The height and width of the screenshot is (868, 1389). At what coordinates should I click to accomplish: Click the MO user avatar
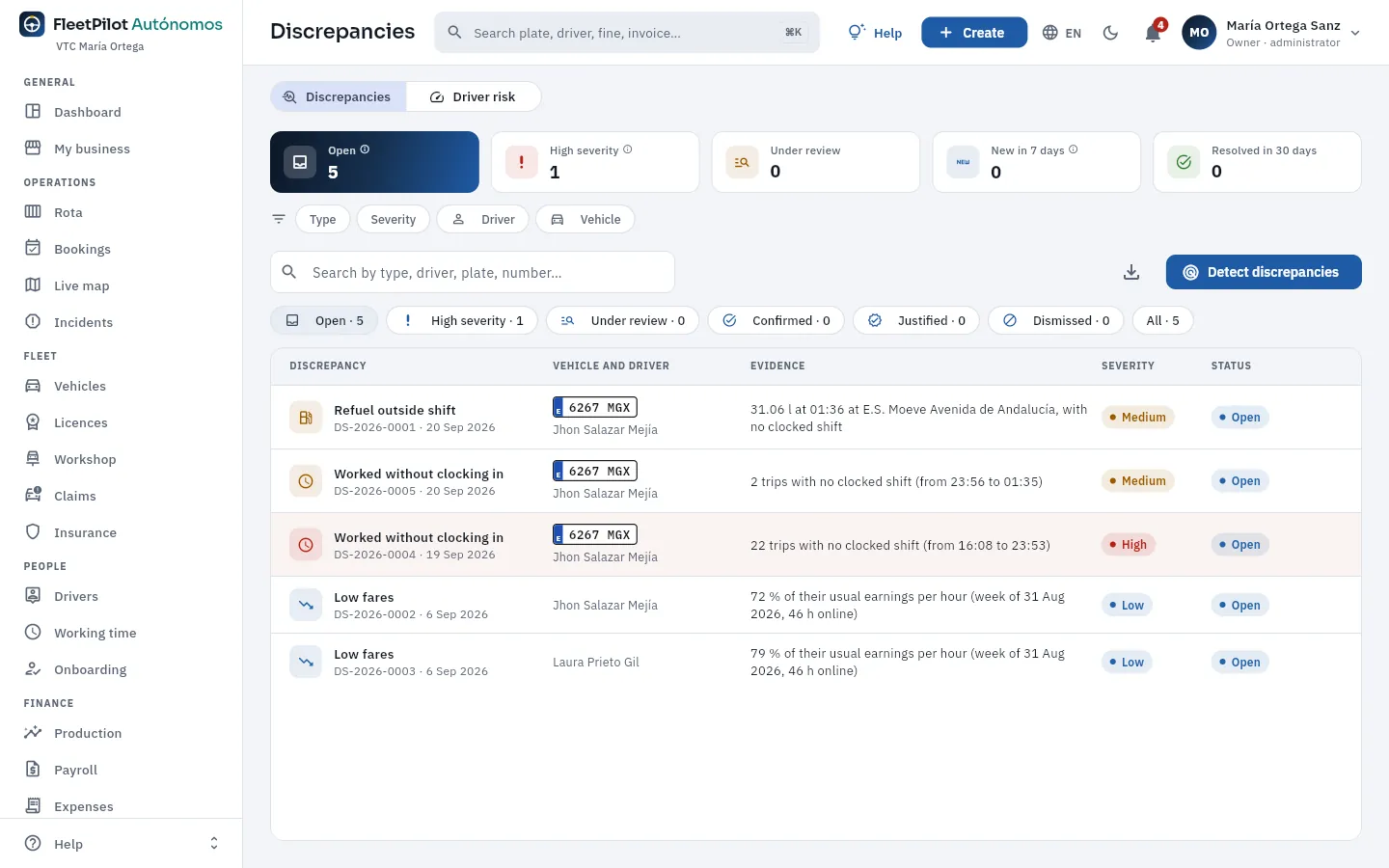1199,33
